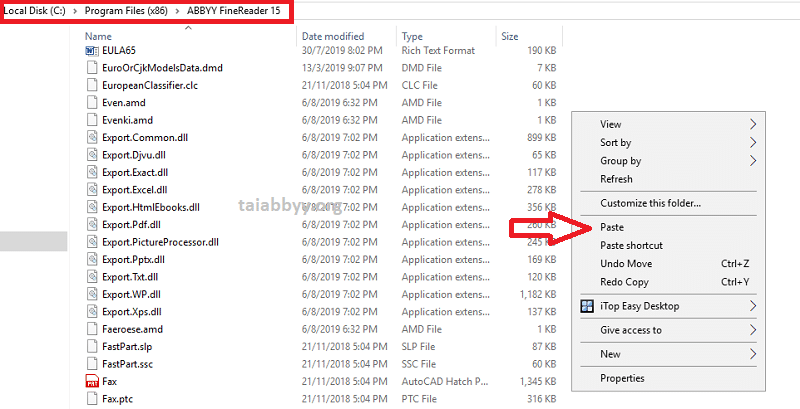Sort files by Name column header
This screenshot has height=409, width=800.
tap(98, 36)
